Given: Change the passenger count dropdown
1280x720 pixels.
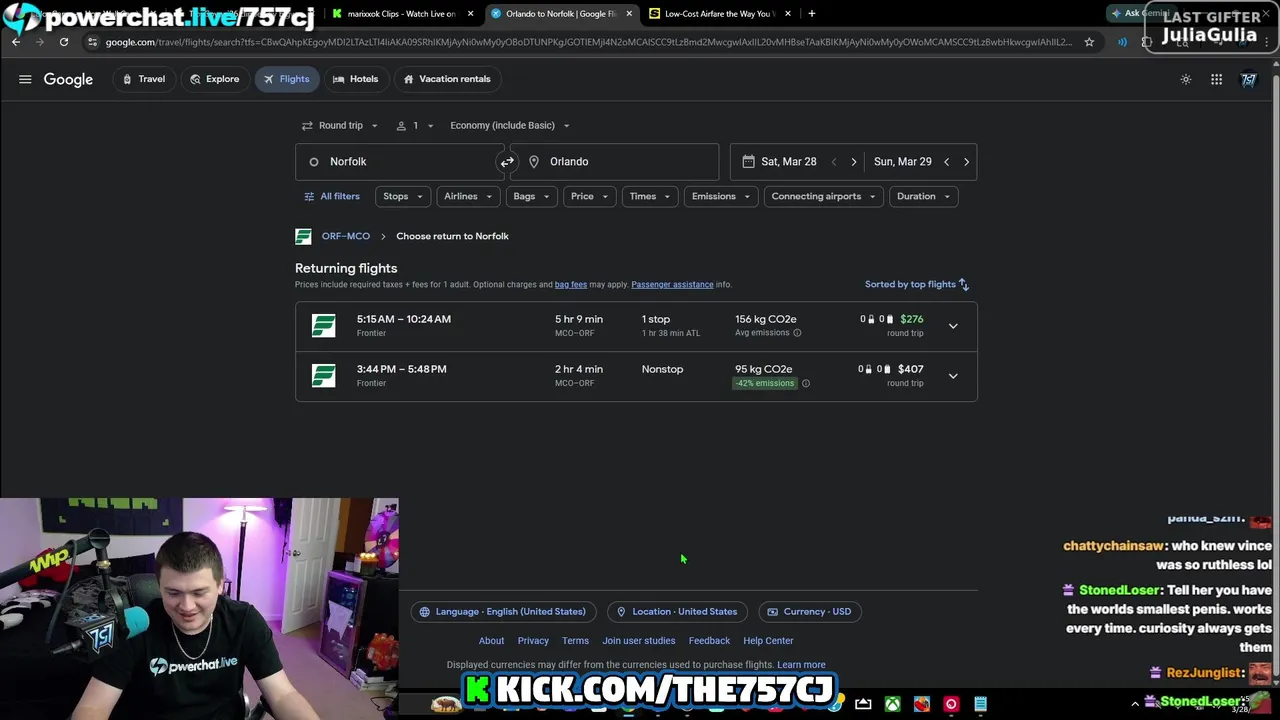Looking at the screenshot, I should pyautogui.click(x=415, y=125).
